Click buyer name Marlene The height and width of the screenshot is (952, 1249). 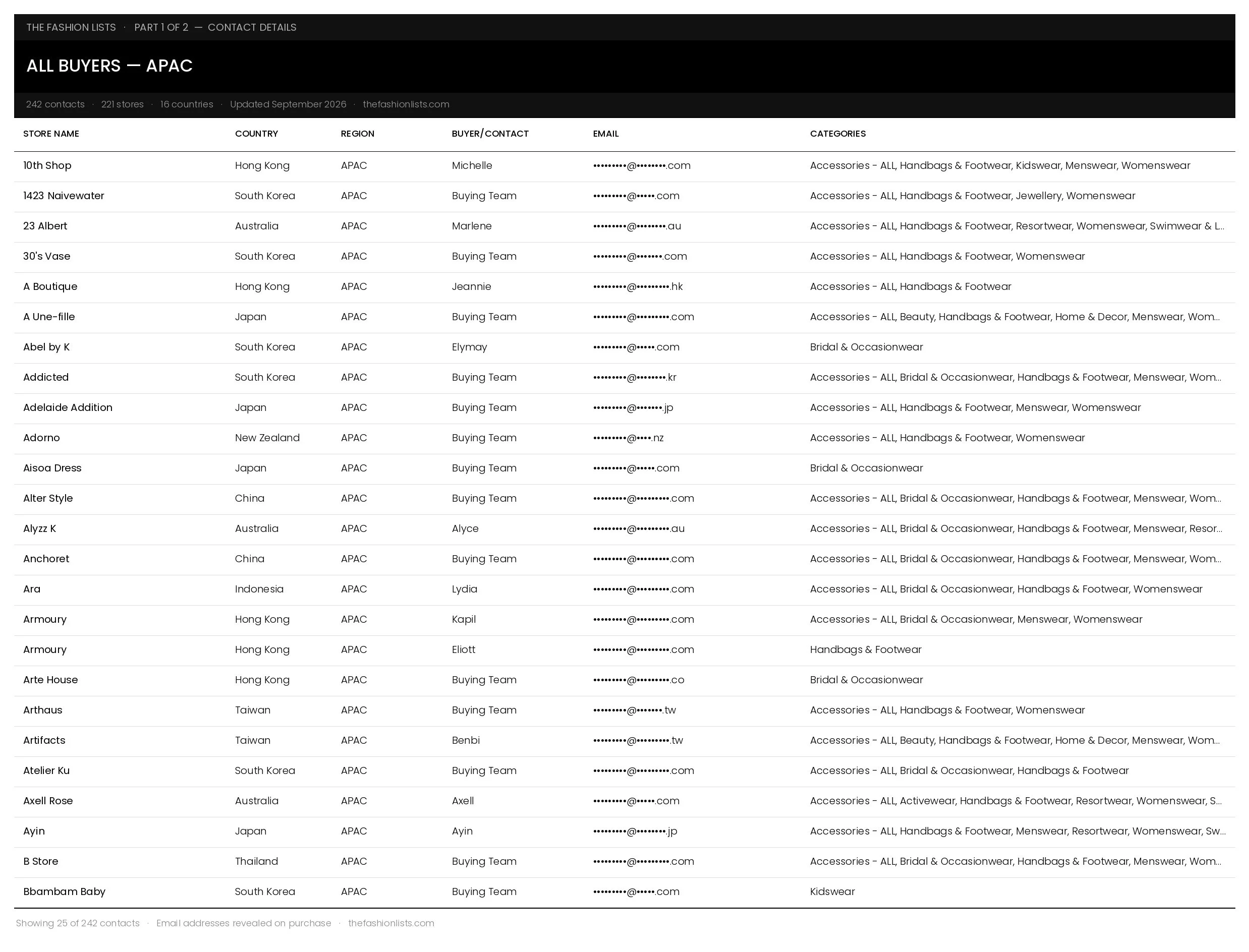(472, 226)
